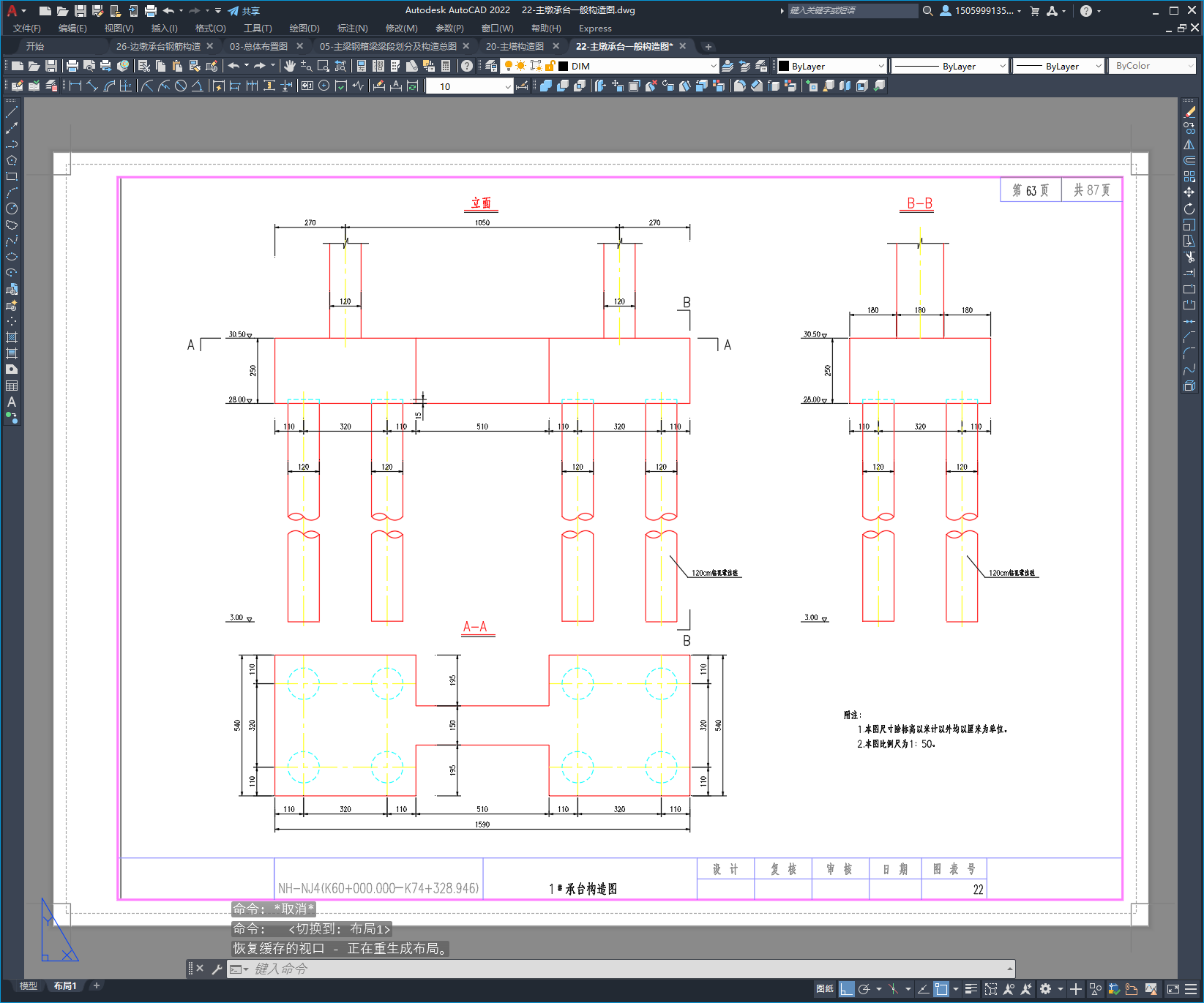
Task: Toggle the ortho mode status button
Action: click(x=847, y=989)
